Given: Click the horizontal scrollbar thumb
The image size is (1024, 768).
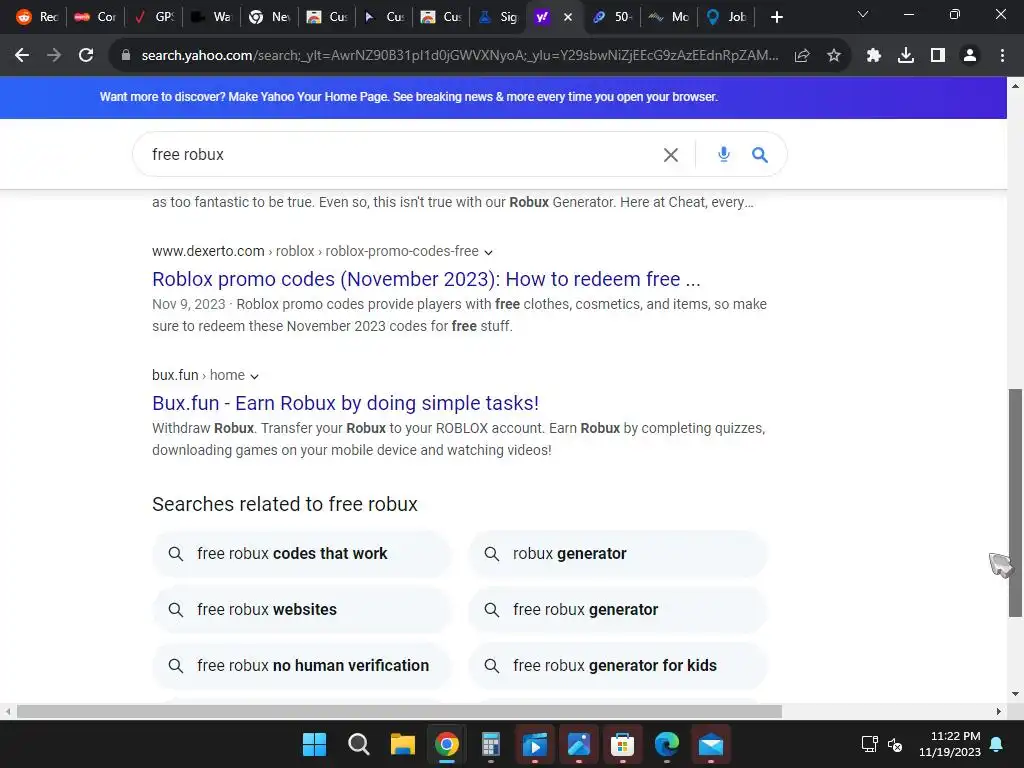Looking at the screenshot, I should tap(399, 711).
